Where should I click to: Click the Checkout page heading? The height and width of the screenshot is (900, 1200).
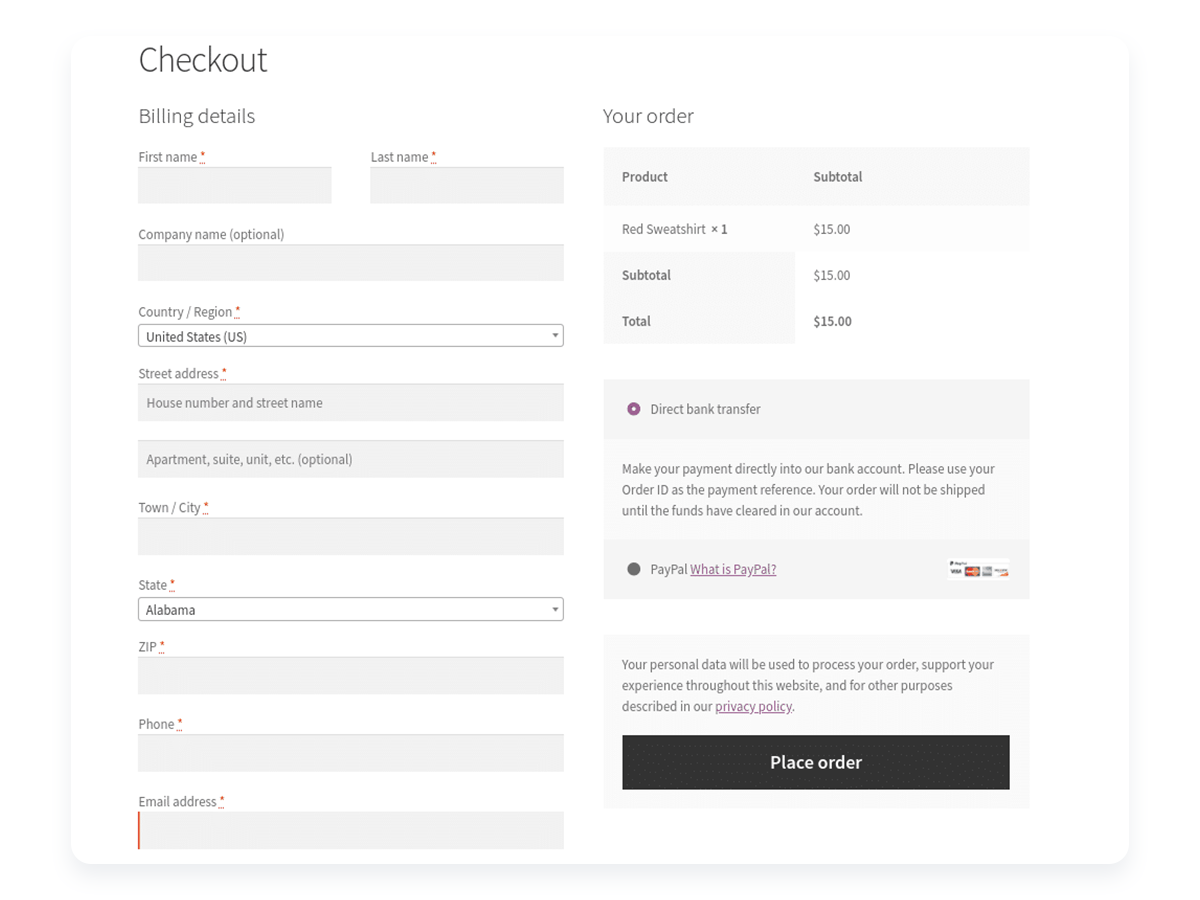[203, 60]
